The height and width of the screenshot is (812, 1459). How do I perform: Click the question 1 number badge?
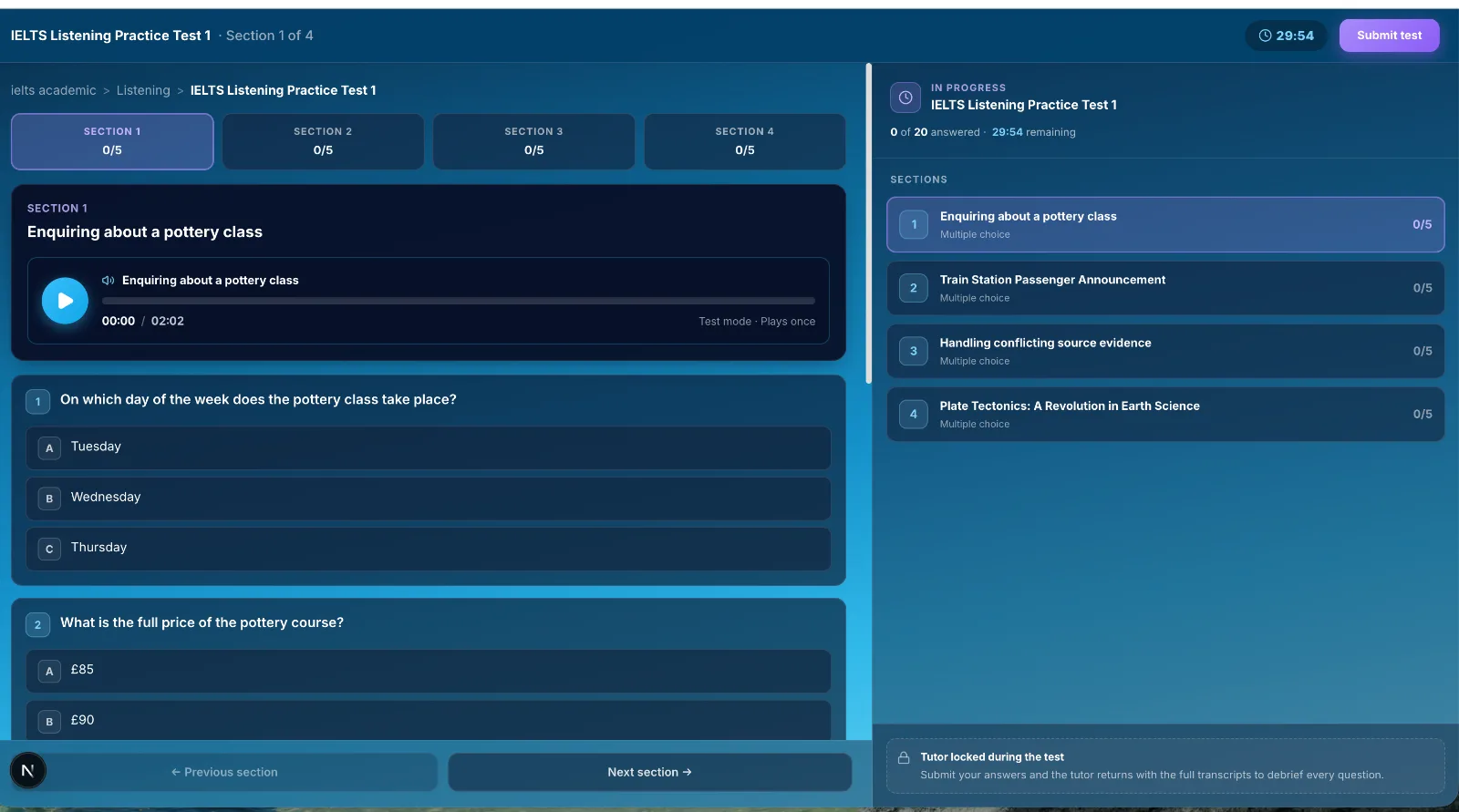(x=37, y=401)
